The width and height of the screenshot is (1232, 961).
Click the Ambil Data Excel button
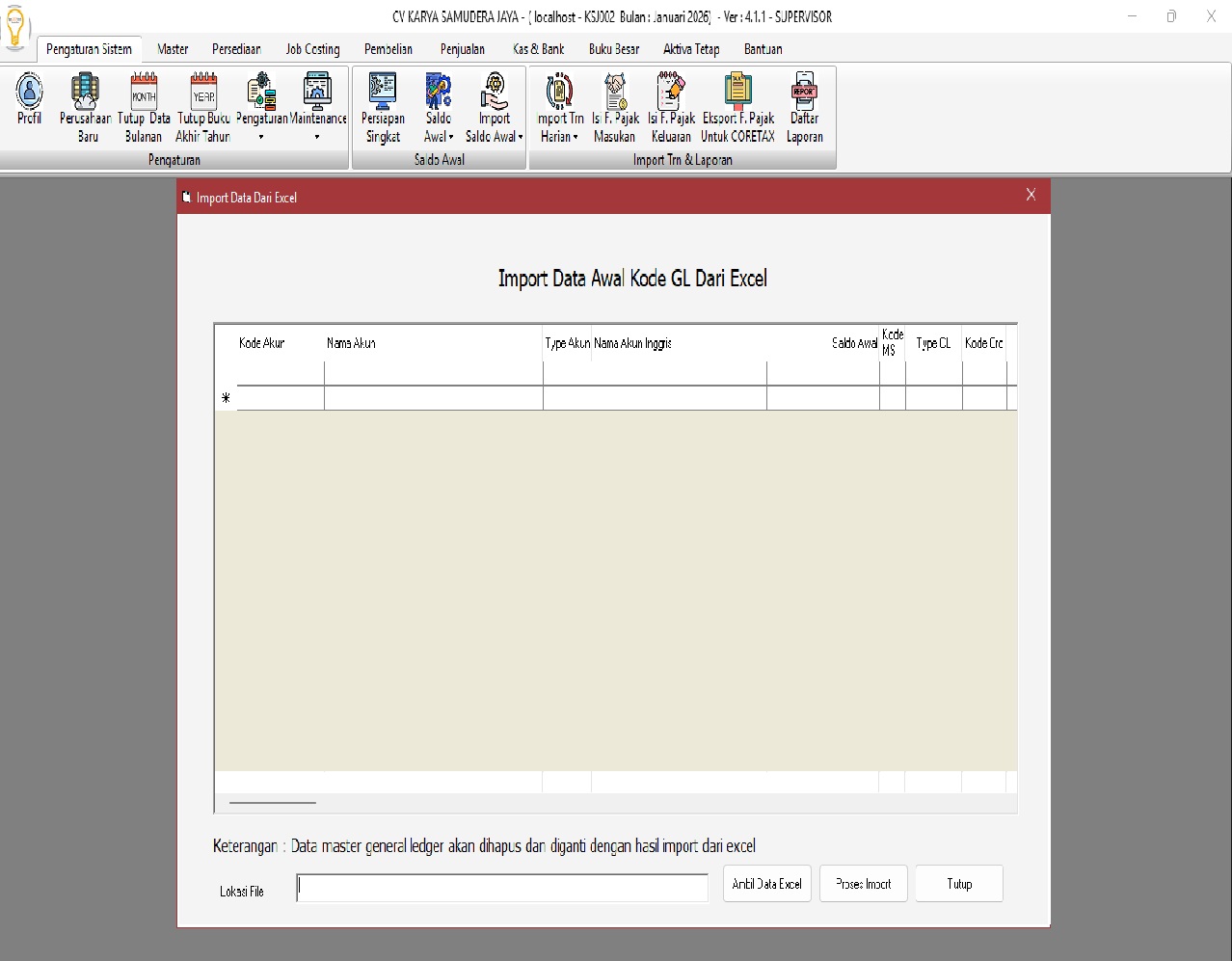pos(767,884)
